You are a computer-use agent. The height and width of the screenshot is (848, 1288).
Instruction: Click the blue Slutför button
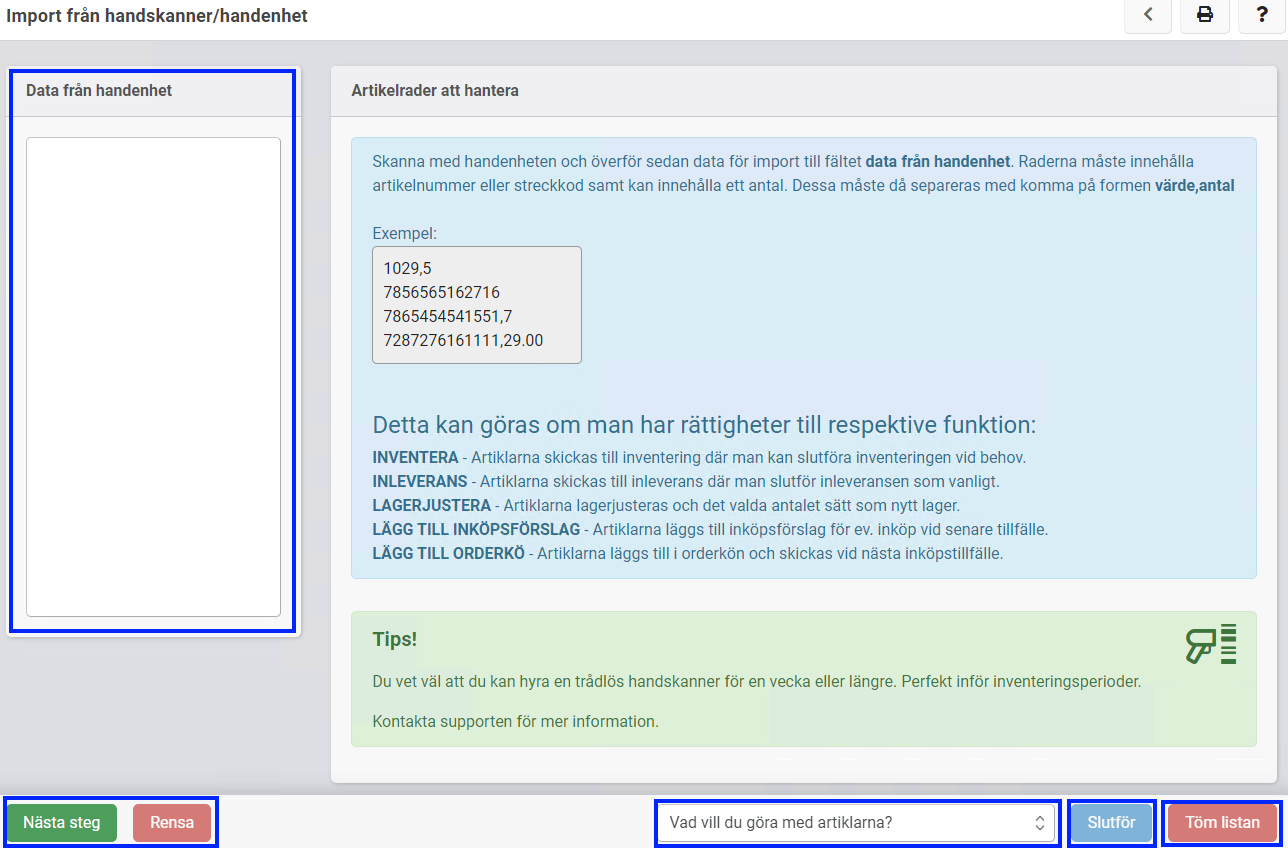coord(1111,823)
